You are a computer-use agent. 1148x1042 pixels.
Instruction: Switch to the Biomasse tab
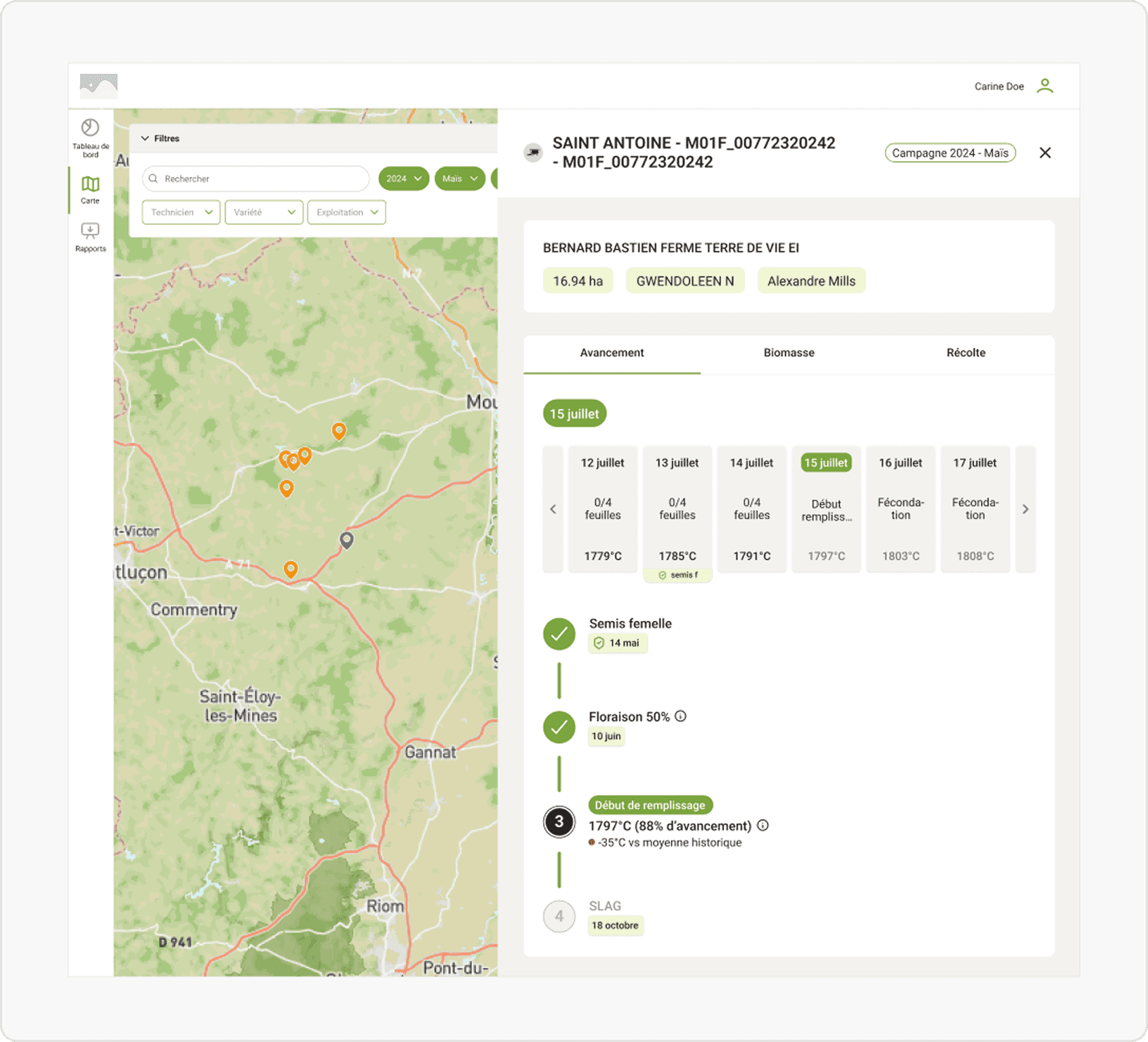[x=789, y=353]
